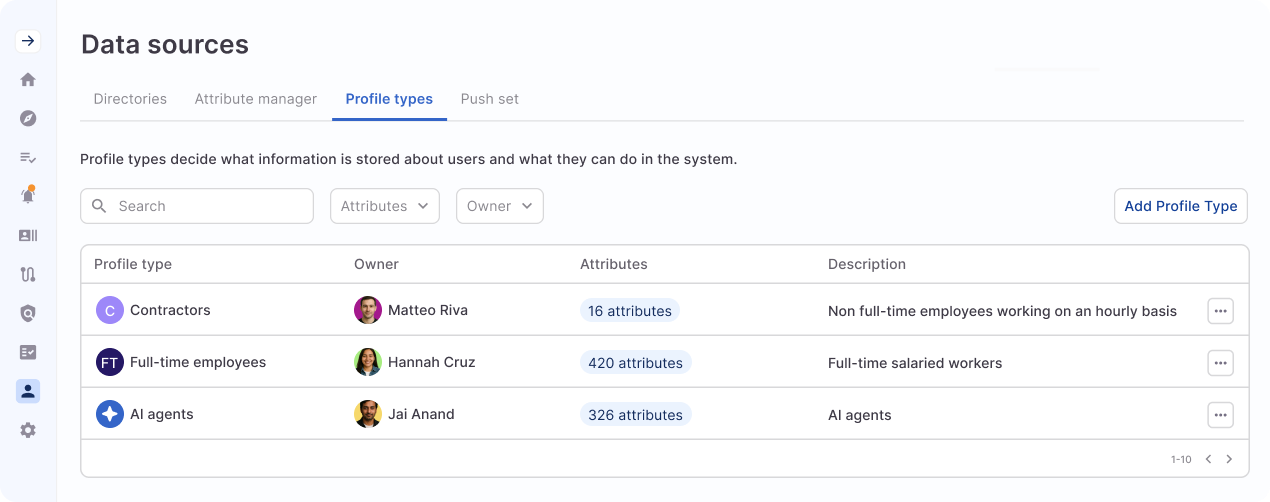
Task: Expand sidebar with the arrow icon
Action: pos(28,41)
